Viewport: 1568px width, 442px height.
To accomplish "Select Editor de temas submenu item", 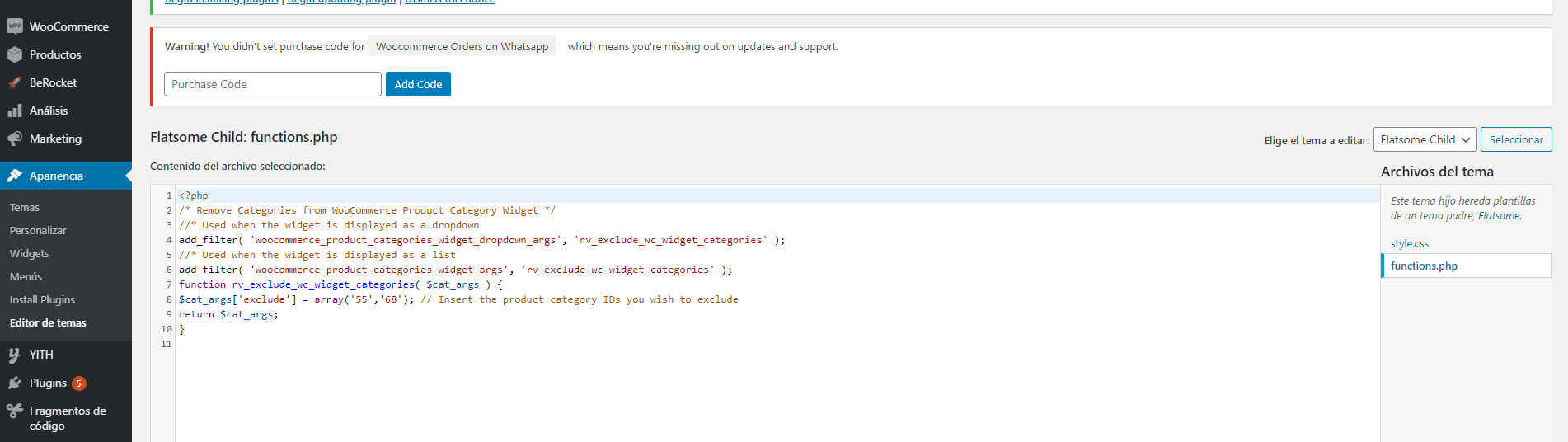I will 48,322.
